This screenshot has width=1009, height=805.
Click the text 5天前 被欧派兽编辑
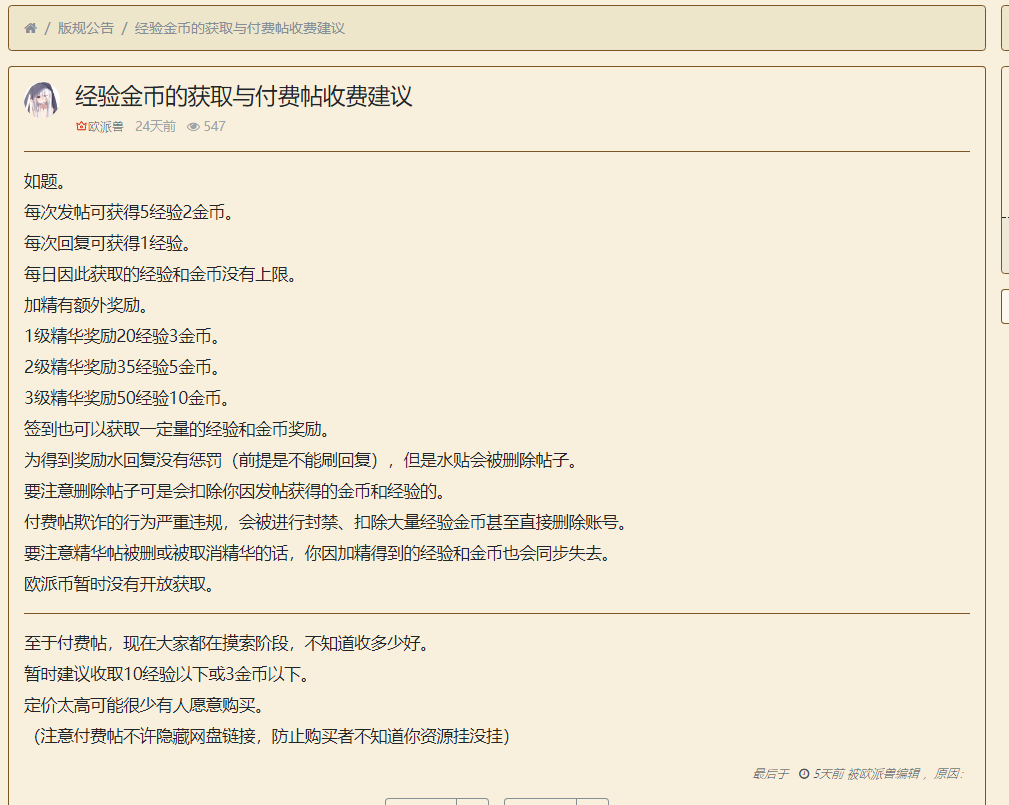(x=866, y=773)
